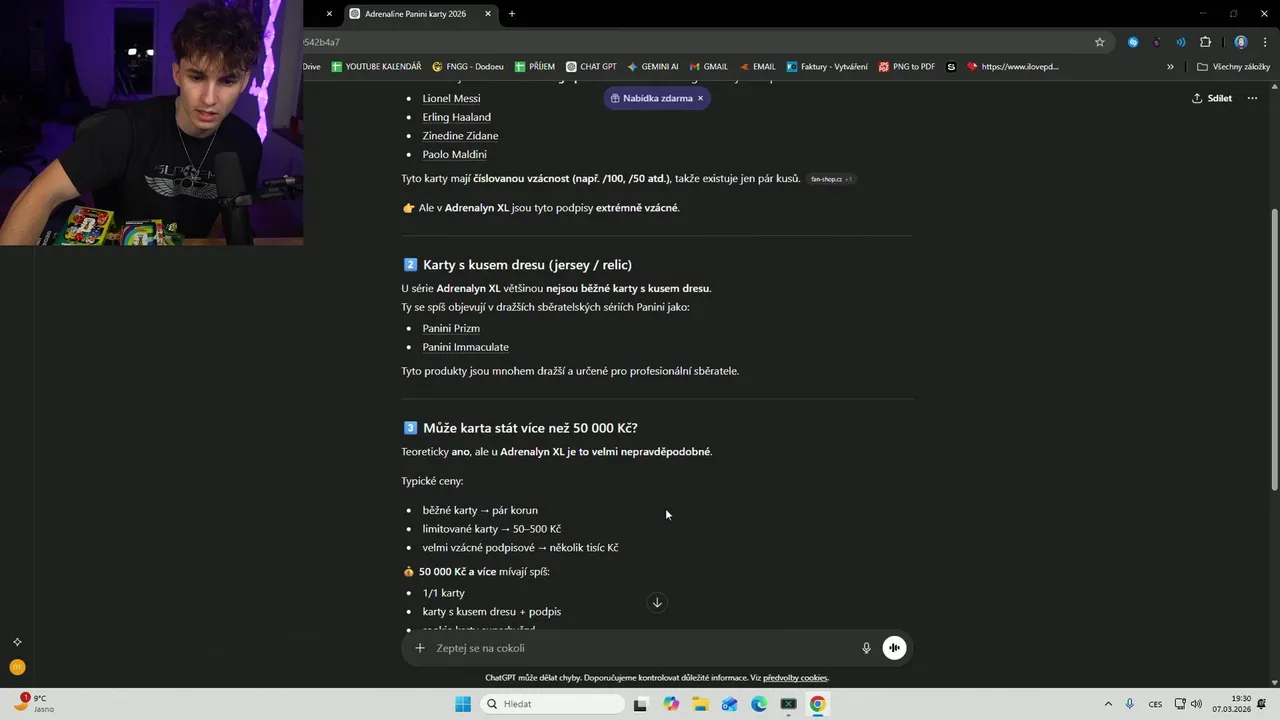Click the text 'Adrenalyn XL je to velmi nepravděpodobné'
Image resolution: width=1280 pixels, height=720 pixels.
click(x=605, y=452)
